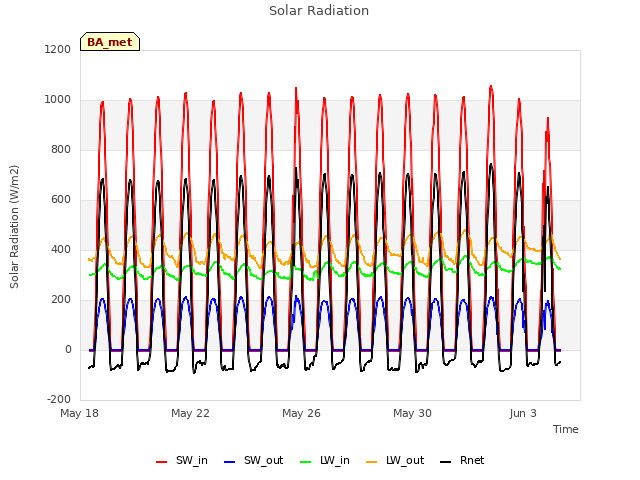Click the May 30 tick label

[x=412, y=413]
